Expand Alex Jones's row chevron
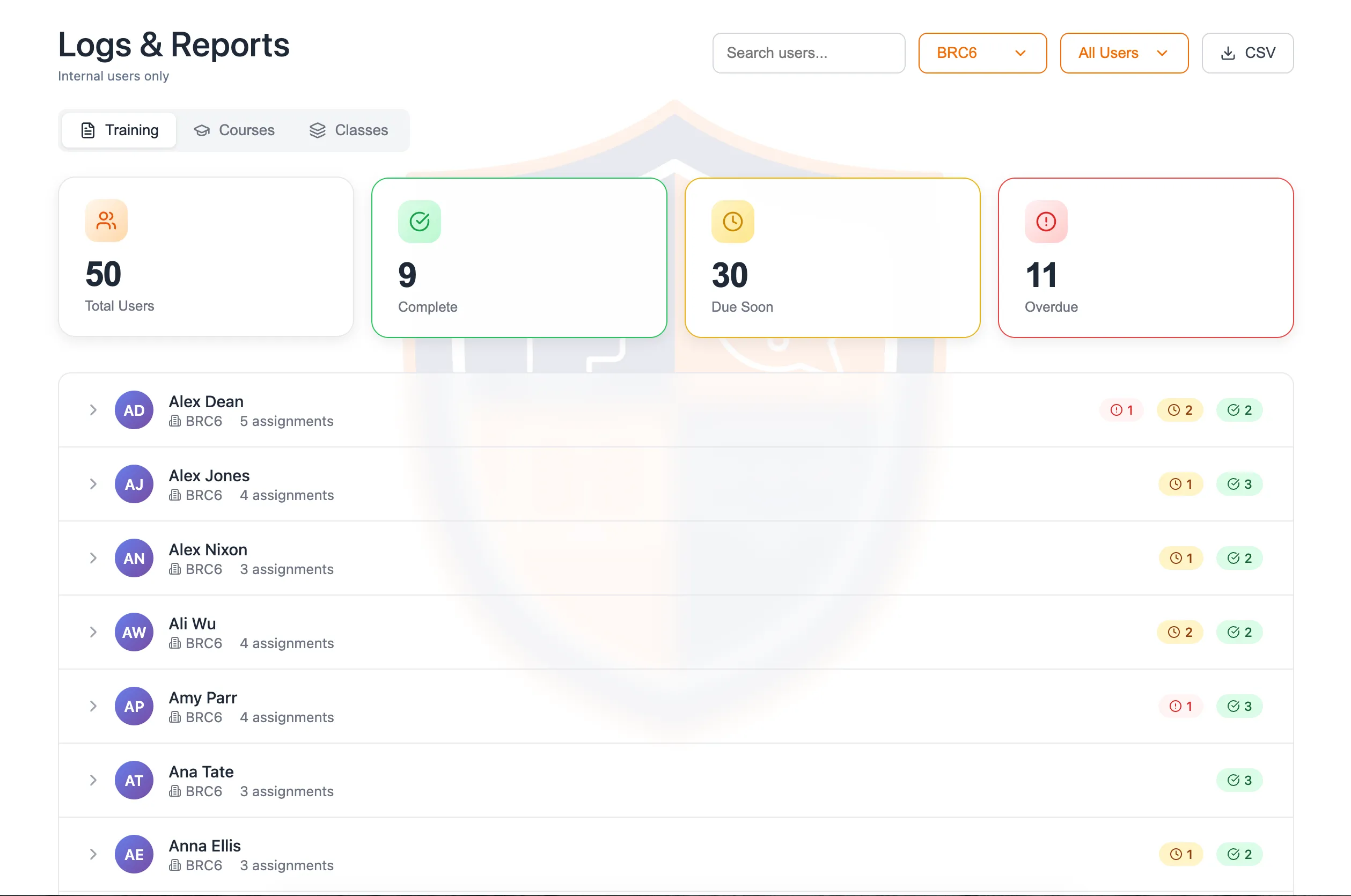The image size is (1351, 896). click(93, 484)
